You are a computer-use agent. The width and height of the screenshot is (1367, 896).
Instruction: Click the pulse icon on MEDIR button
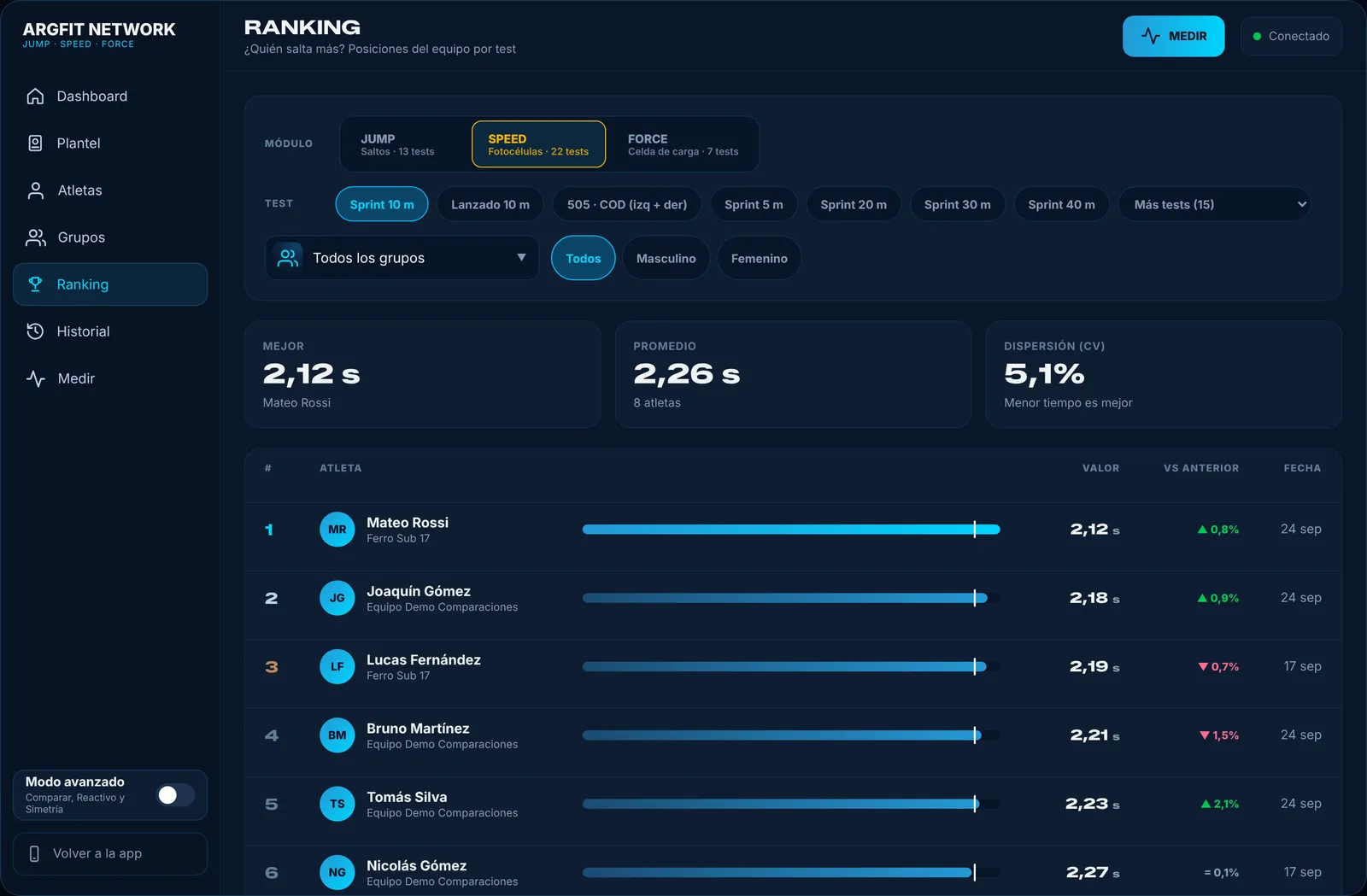(1151, 36)
